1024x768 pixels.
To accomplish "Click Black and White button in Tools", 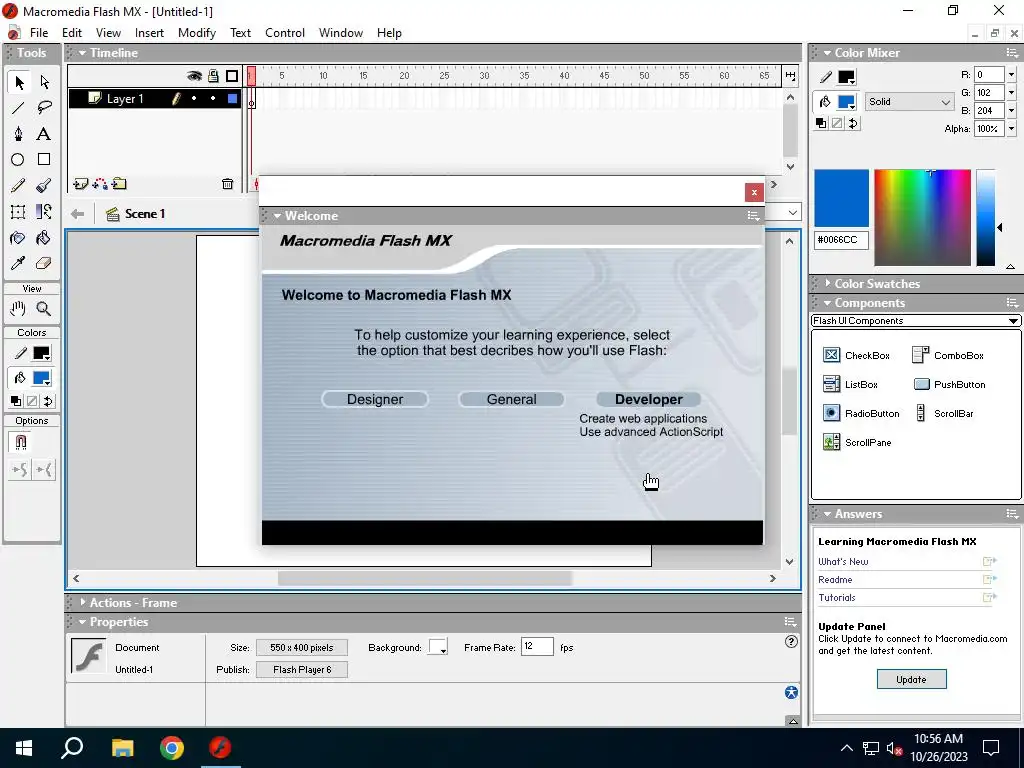I will (16, 401).
